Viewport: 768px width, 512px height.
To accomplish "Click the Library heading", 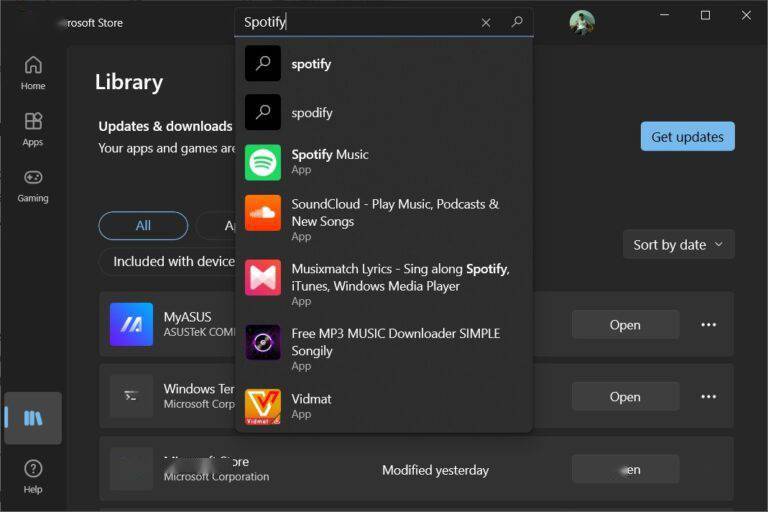I will coord(129,82).
